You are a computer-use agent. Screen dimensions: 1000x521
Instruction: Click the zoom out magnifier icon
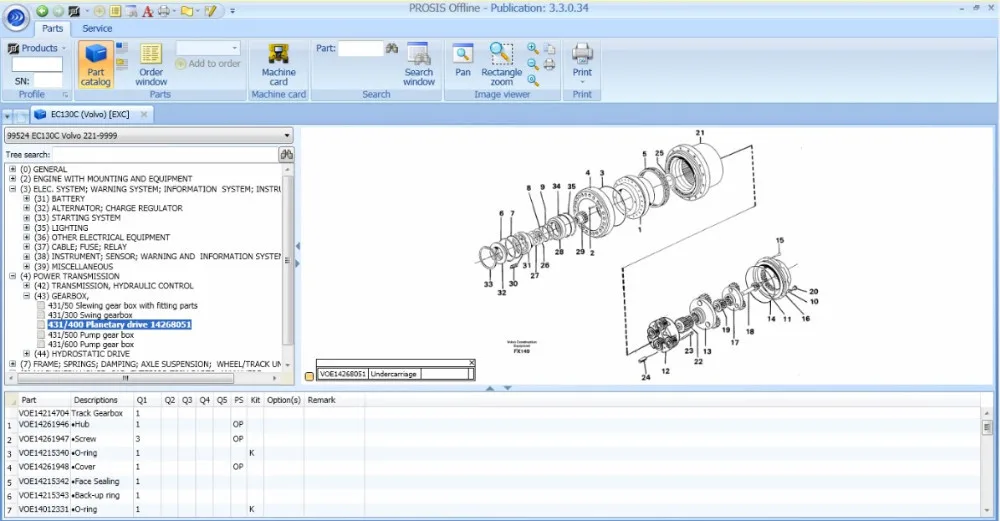533,64
